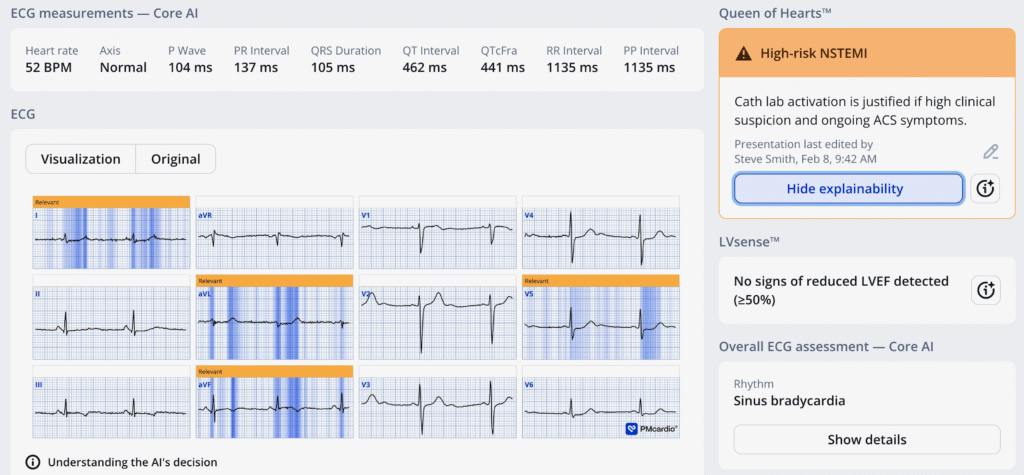The image size is (1024, 475).
Task: Expand rhythm info with Show details
Action: (x=866, y=440)
